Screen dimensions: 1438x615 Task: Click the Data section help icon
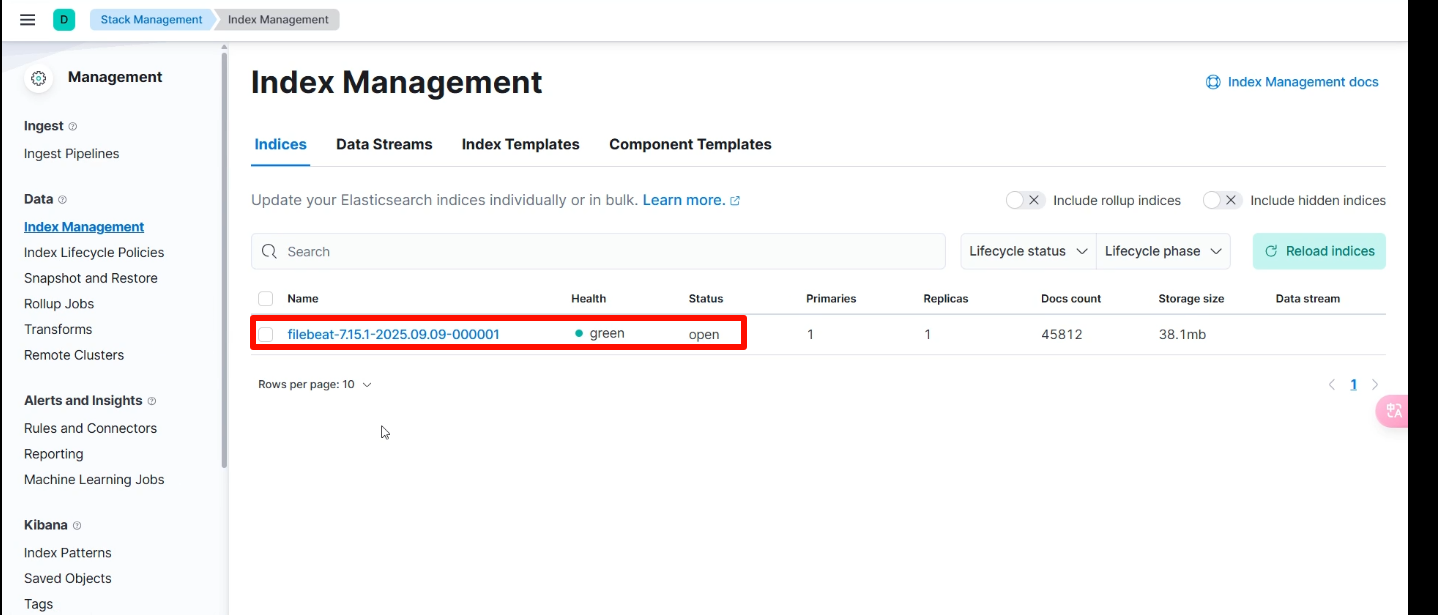click(x=63, y=200)
